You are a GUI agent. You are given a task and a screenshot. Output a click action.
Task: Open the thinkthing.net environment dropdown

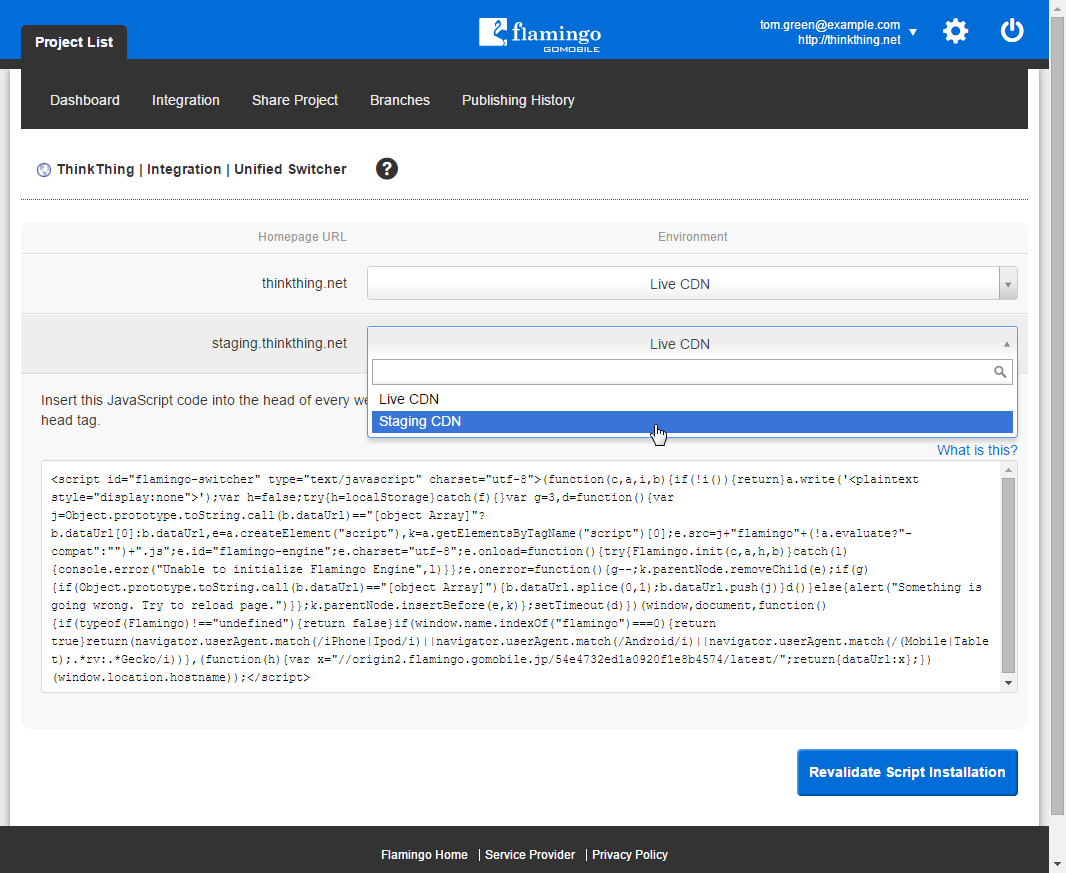pyautogui.click(x=692, y=284)
